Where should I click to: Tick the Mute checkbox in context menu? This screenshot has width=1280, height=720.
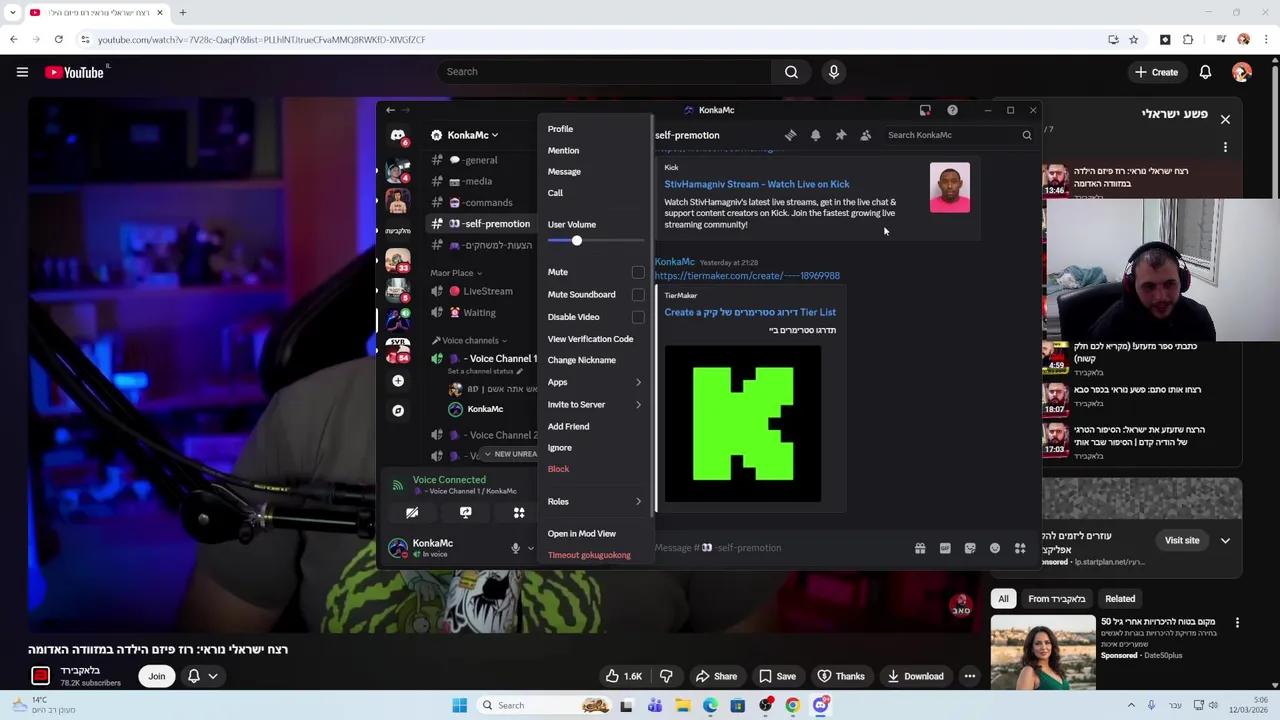click(x=638, y=272)
